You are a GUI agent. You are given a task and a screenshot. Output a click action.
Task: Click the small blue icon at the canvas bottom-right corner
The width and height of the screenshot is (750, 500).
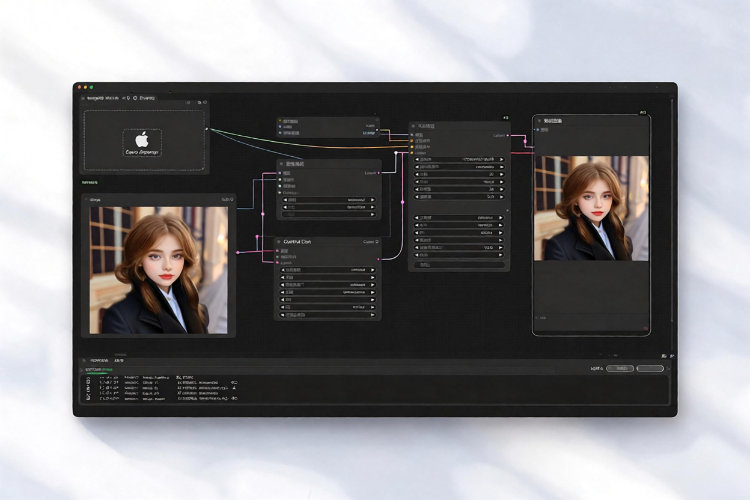coord(672,356)
